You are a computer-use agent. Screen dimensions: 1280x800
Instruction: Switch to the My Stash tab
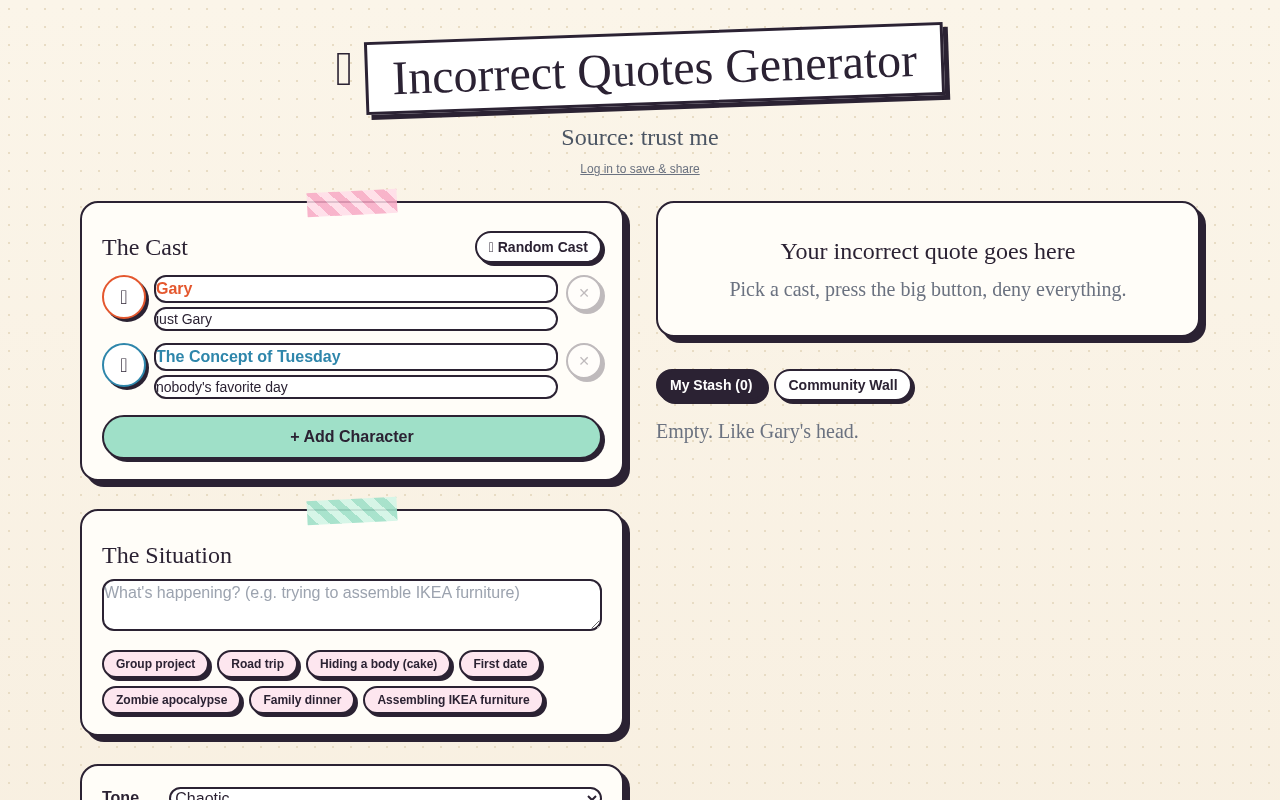coord(711,385)
